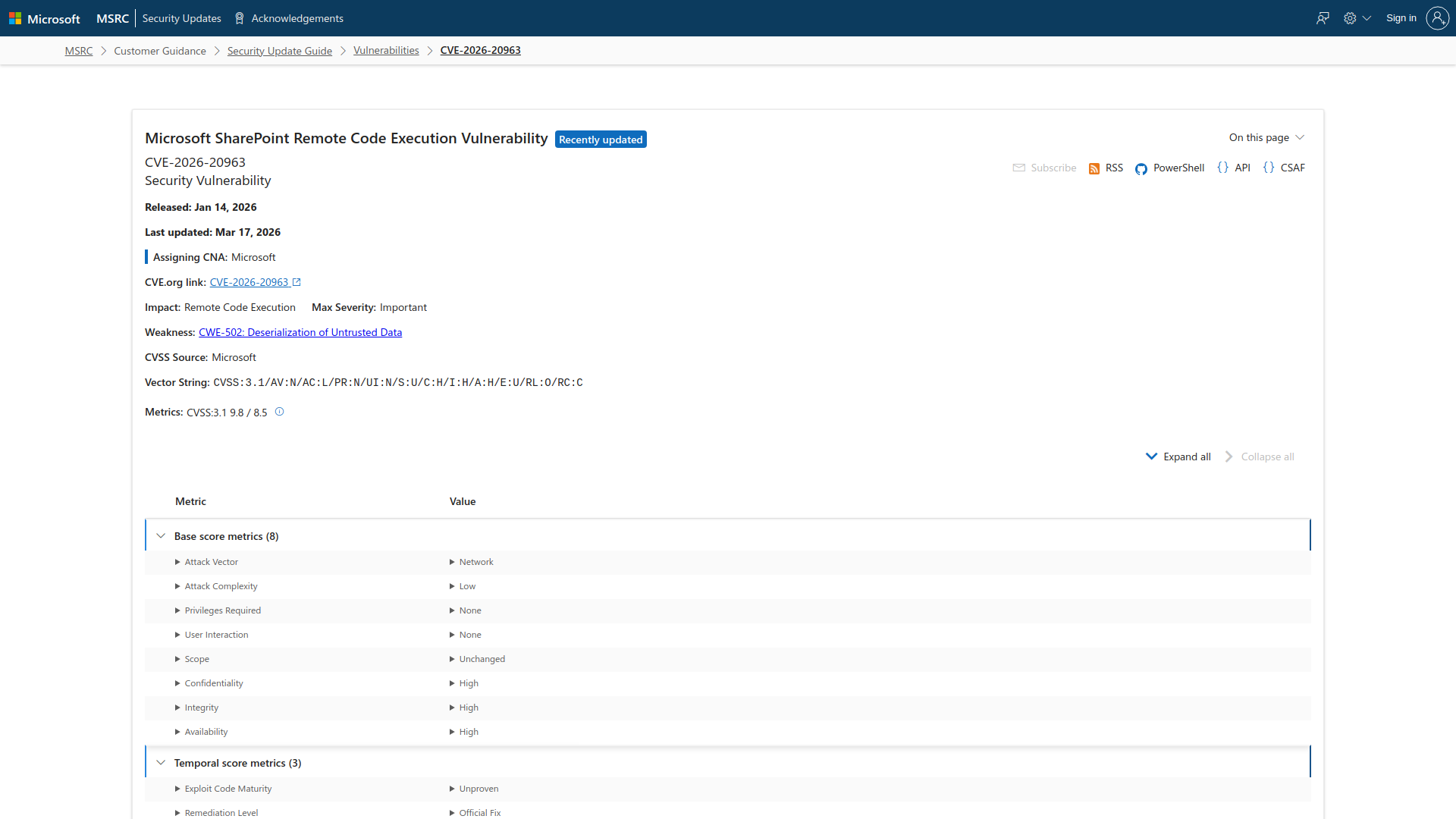Open the Acknowledgements section icon
The height and width of the screenshot is (819, 1456).
[x=238, y=17]
